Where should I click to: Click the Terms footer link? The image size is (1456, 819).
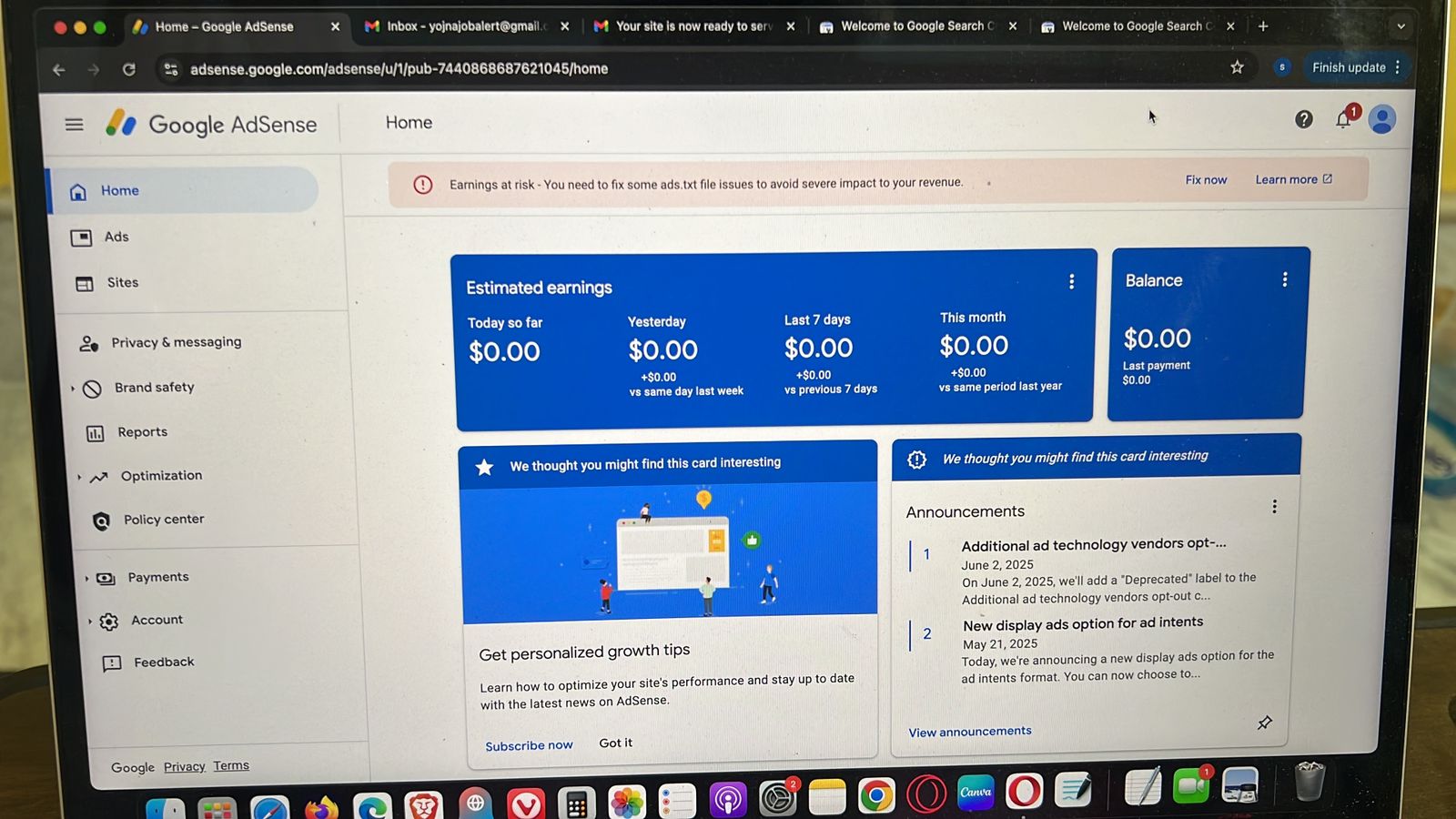click(231, 765)
